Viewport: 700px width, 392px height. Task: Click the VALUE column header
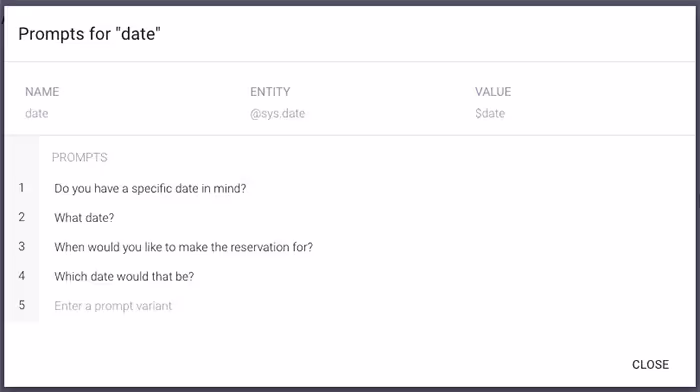tap(493, 92)
